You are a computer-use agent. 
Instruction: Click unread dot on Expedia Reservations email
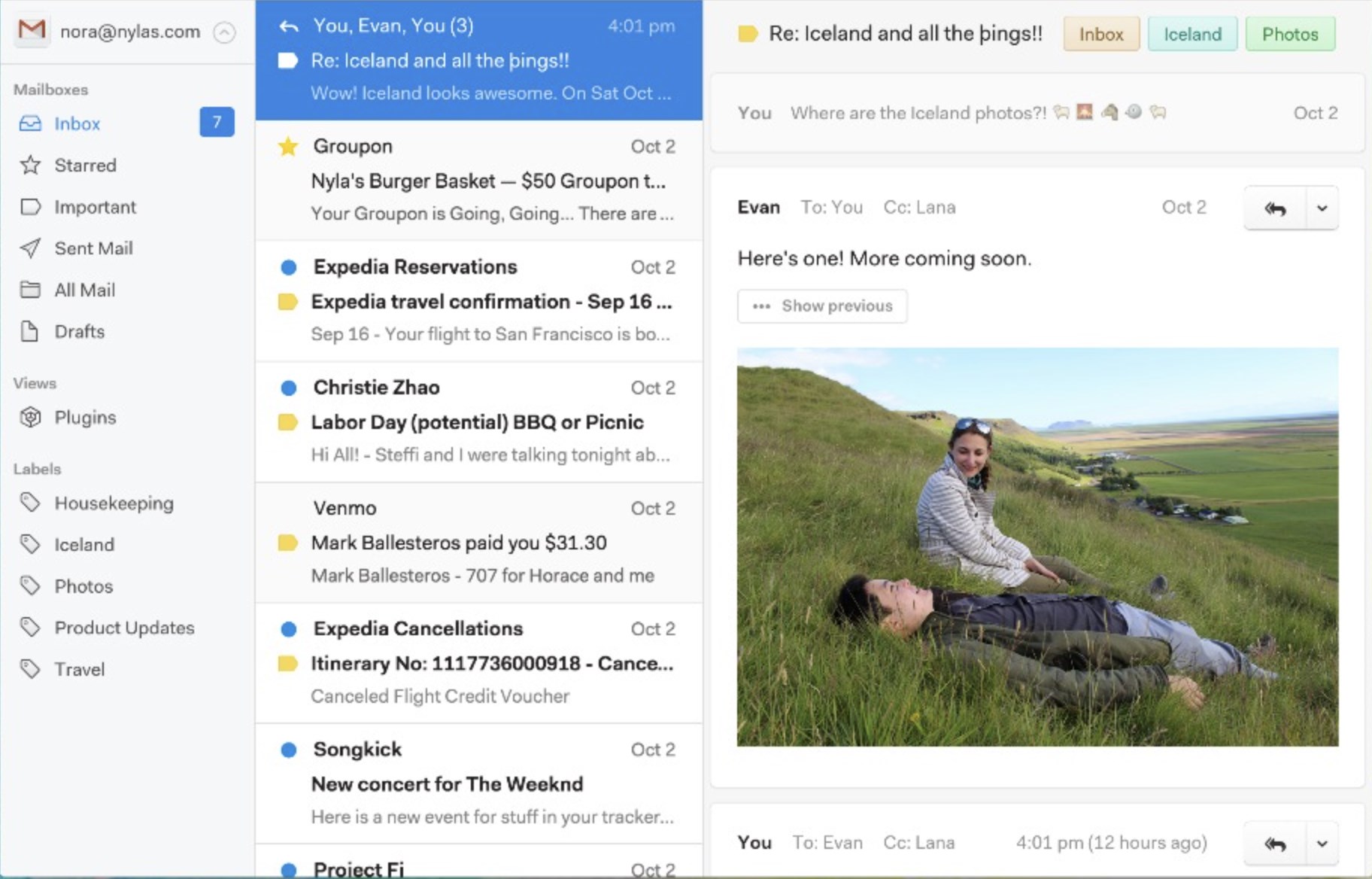(288, 267)
